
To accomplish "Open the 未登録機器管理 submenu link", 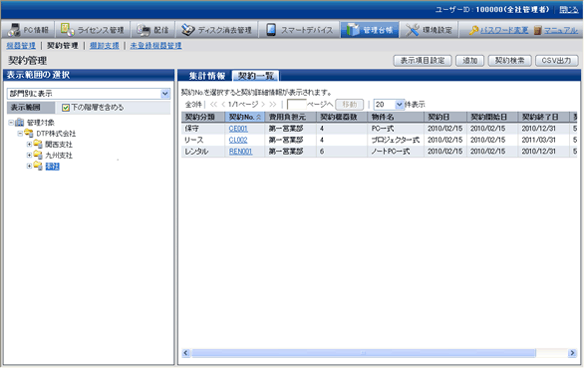I will coord(156,45).
